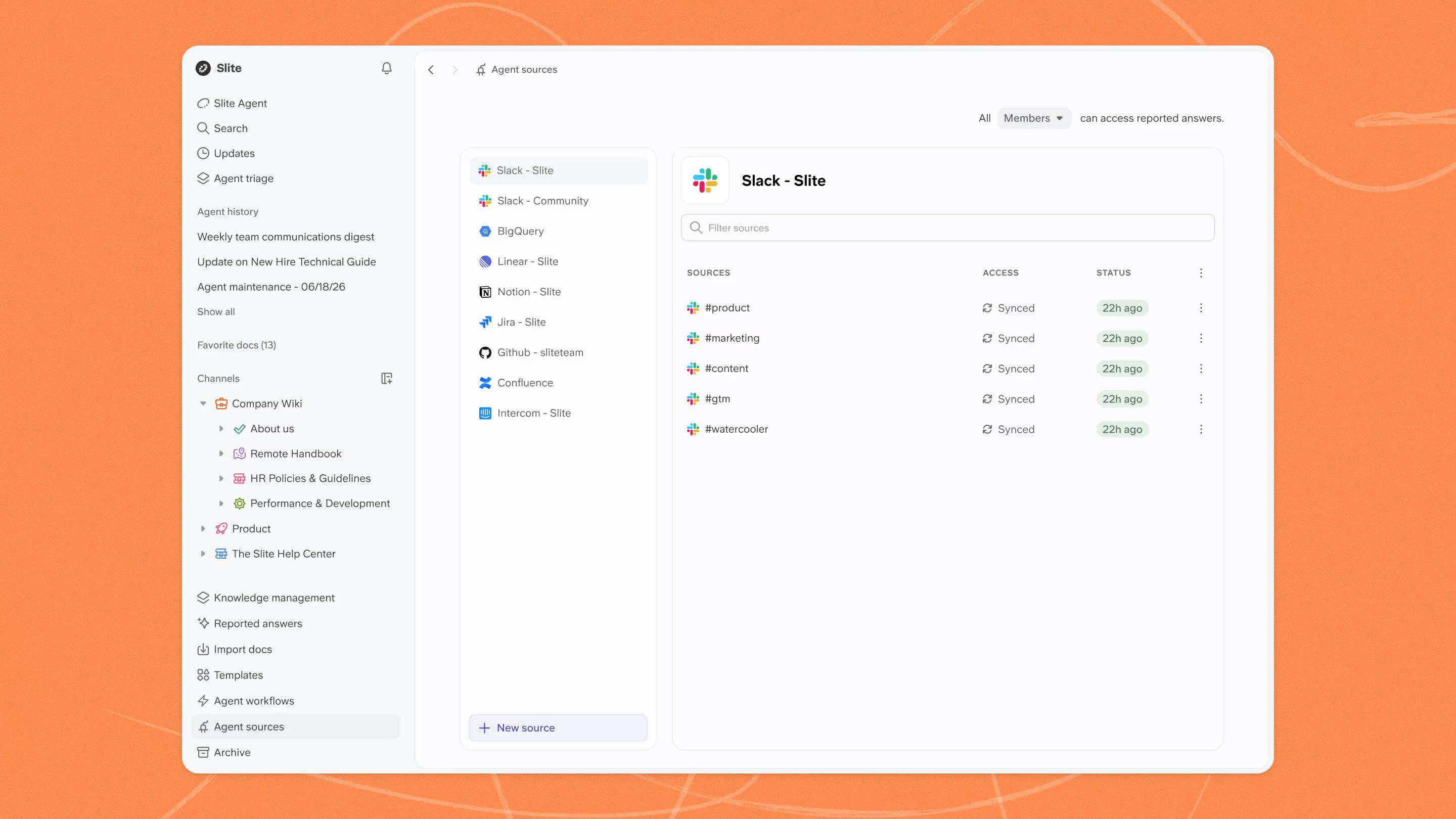Select Github - sliteteam source
The height and width of the screenshot is (819, 1456).
coord(559,353)
